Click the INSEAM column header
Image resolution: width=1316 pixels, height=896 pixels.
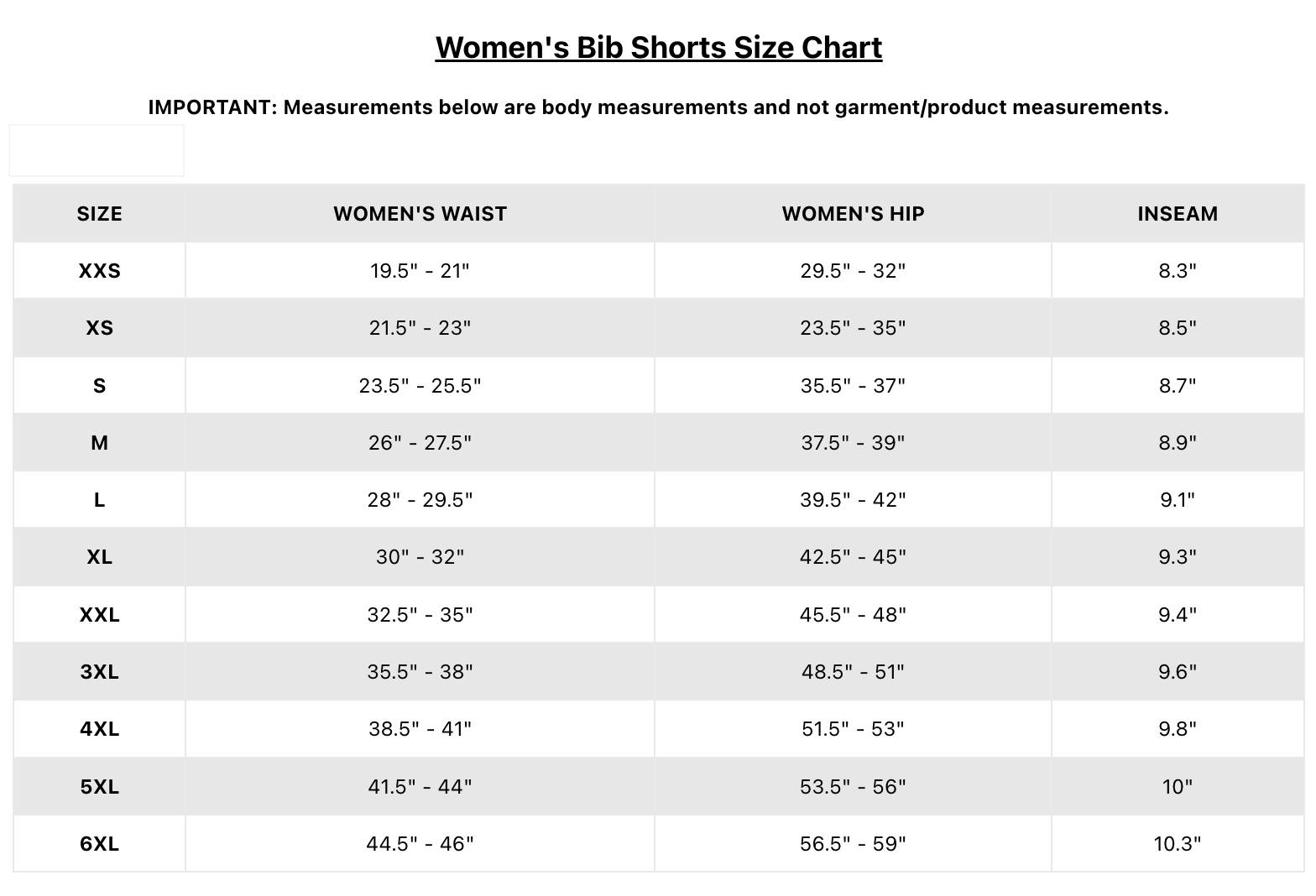(x=1178, y=214)
